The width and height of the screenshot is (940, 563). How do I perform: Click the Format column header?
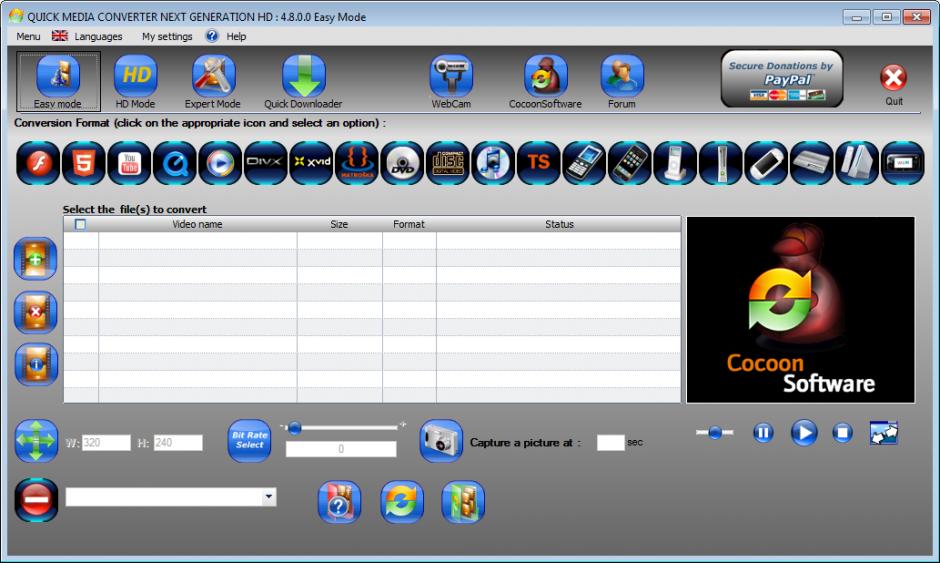coord(409,224)
